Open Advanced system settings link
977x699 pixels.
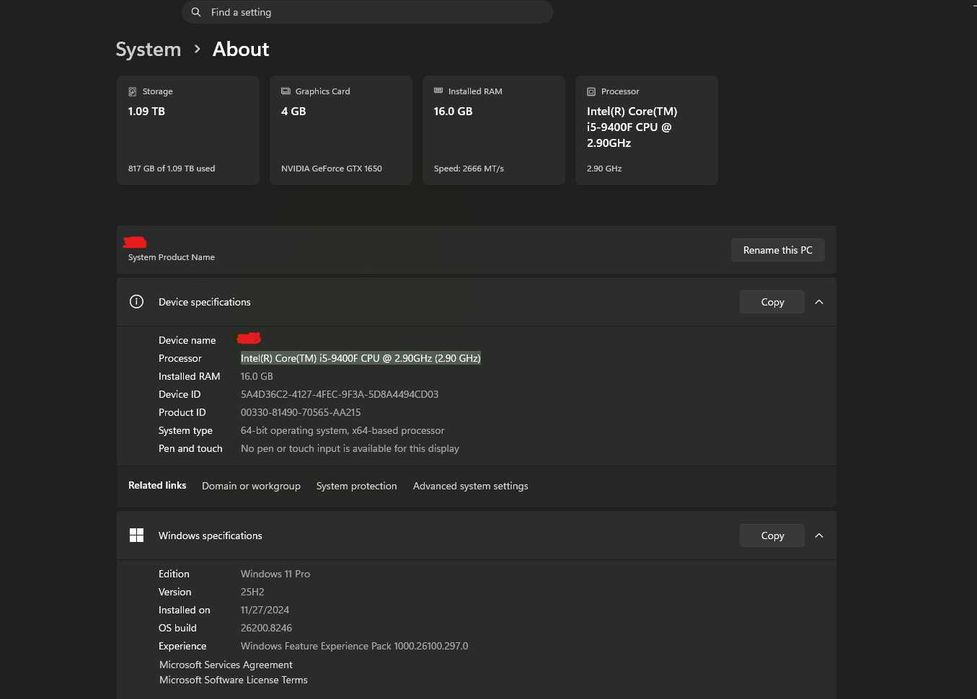470,486
